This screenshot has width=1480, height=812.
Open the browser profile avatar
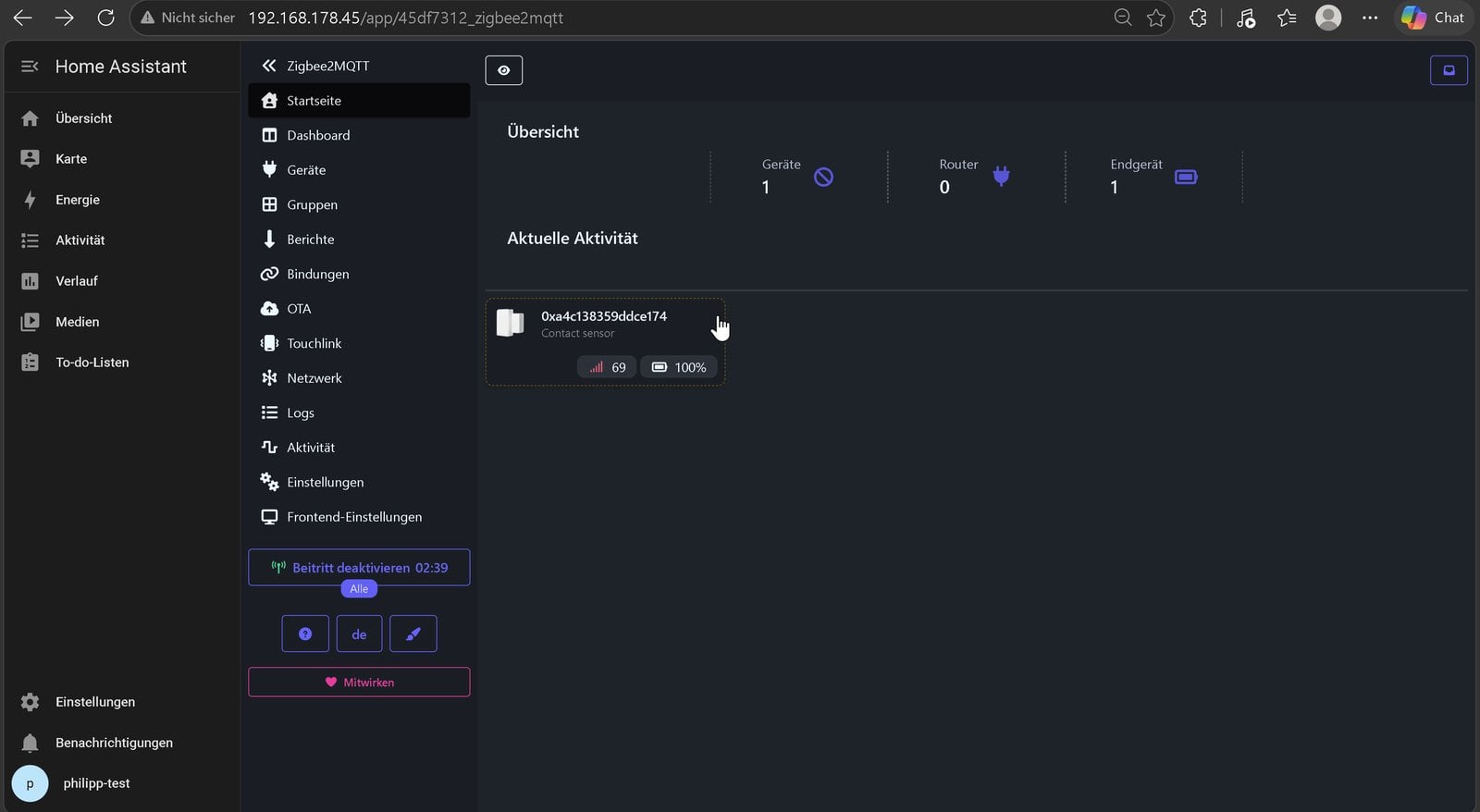click(x=1328, y=18)
